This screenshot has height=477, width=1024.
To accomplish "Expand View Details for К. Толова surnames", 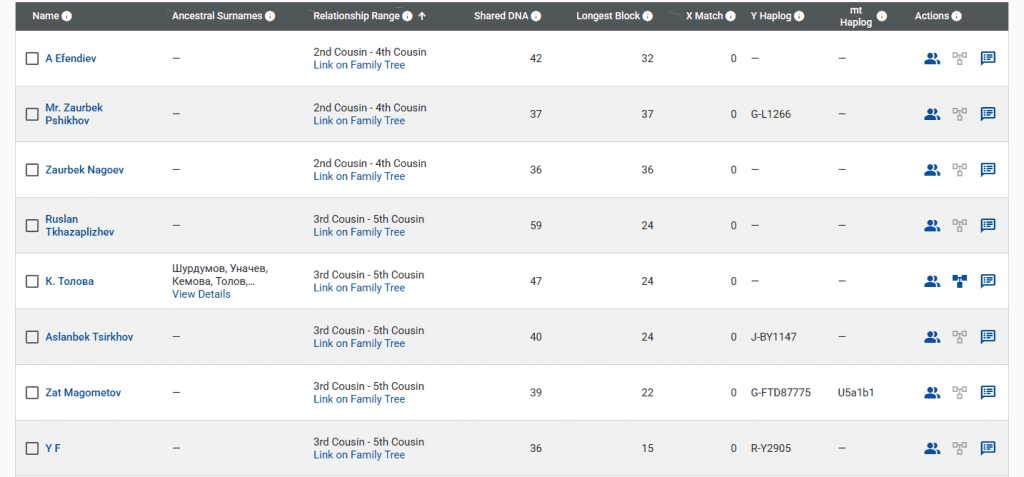I will coord(201,294).
